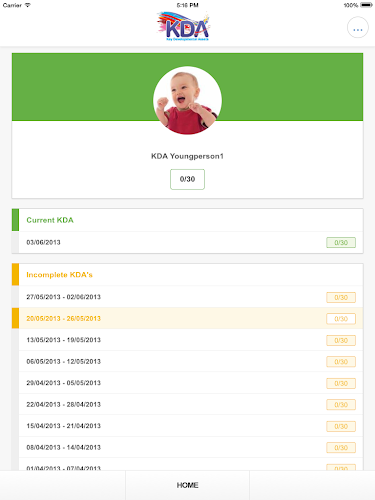This screenshot has height=500, width=375.
Task: Tap the KDA logo at top
Action: (183, 26)
